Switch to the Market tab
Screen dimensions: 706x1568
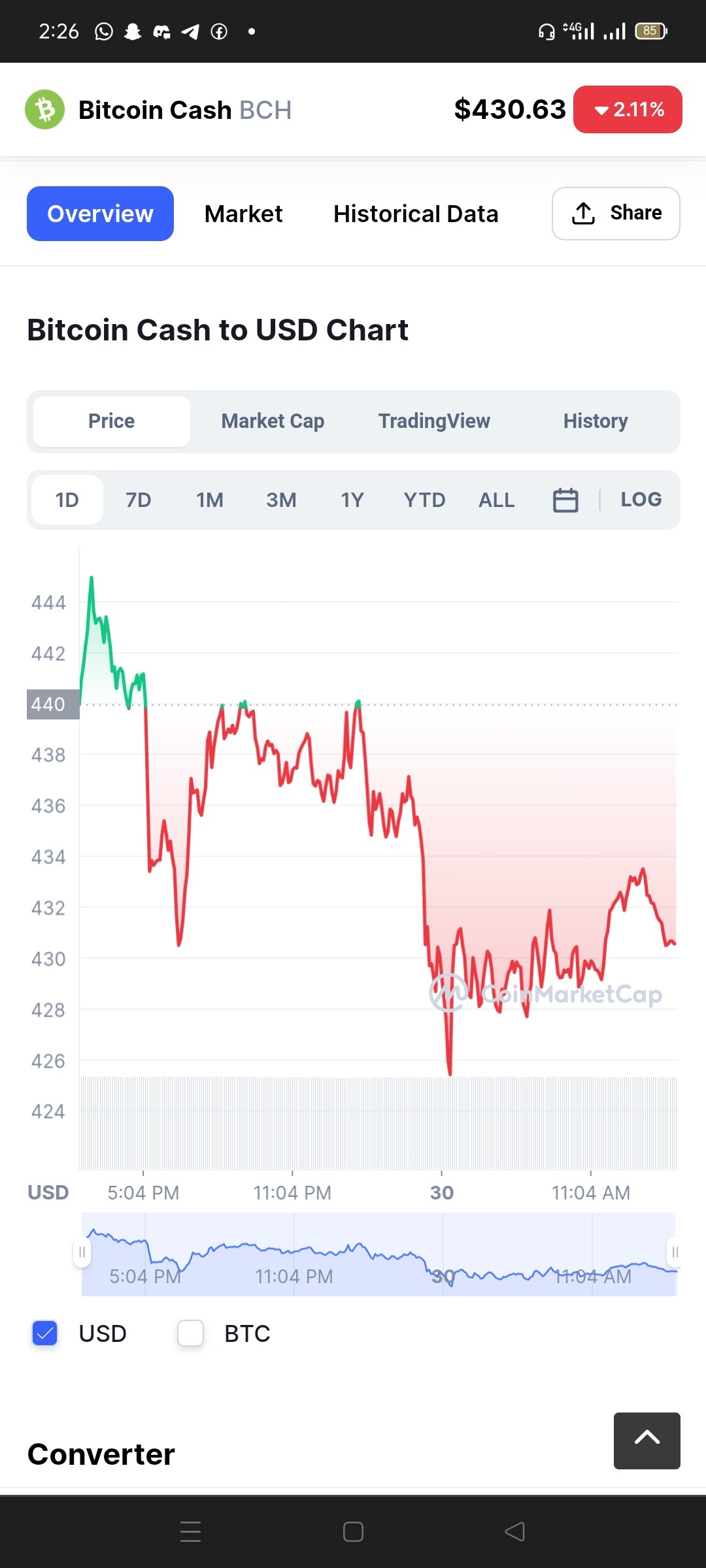point(243,214)
